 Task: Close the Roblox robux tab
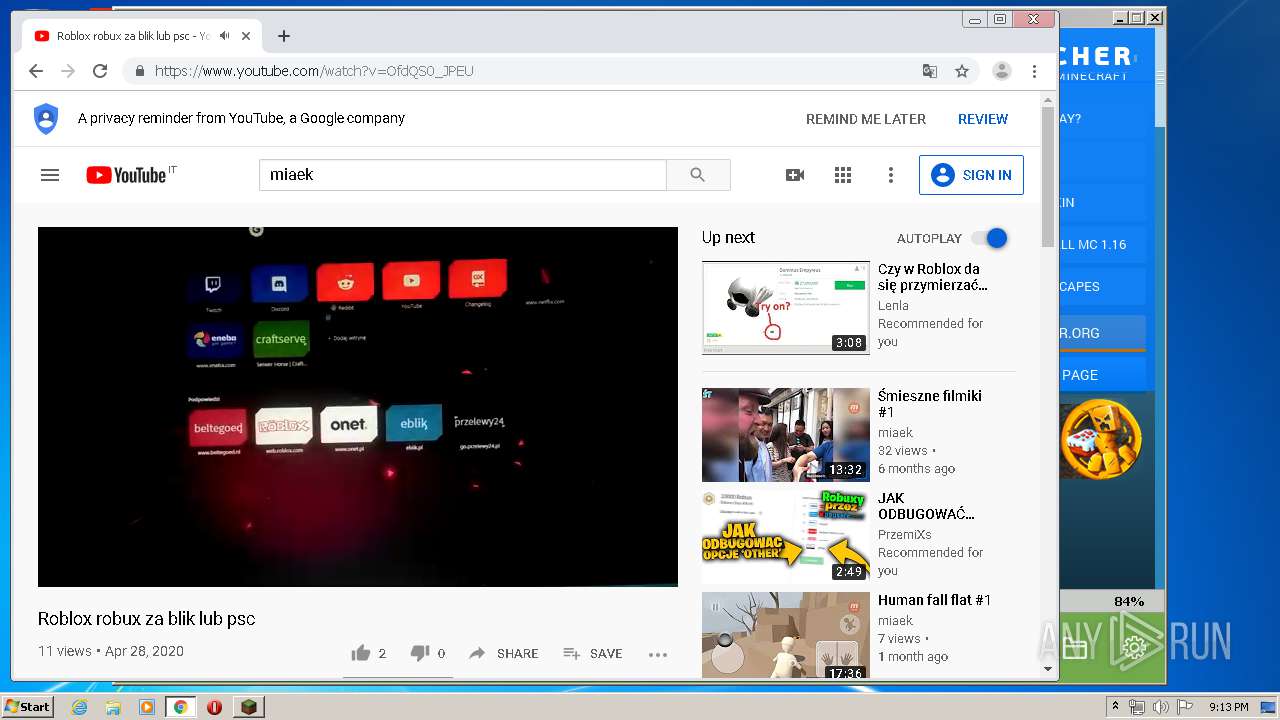[246, 36]
